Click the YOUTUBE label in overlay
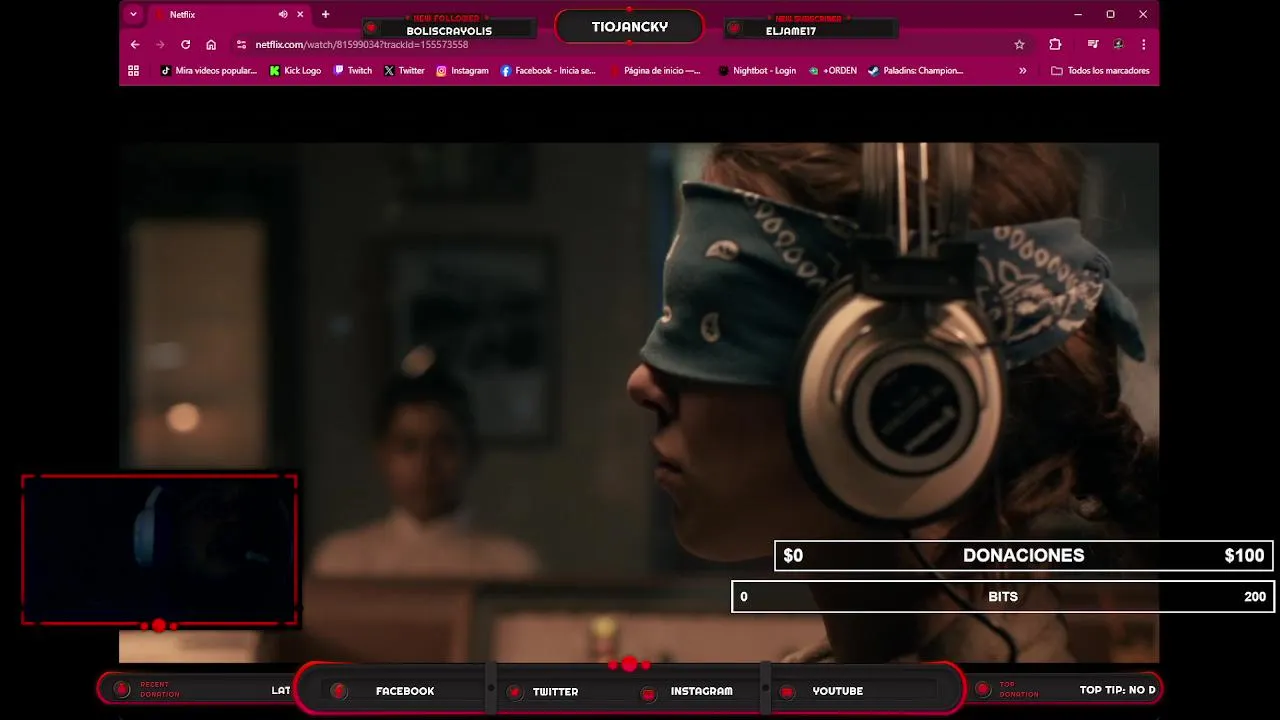The image size is (1280, 720). pos(838,691)
